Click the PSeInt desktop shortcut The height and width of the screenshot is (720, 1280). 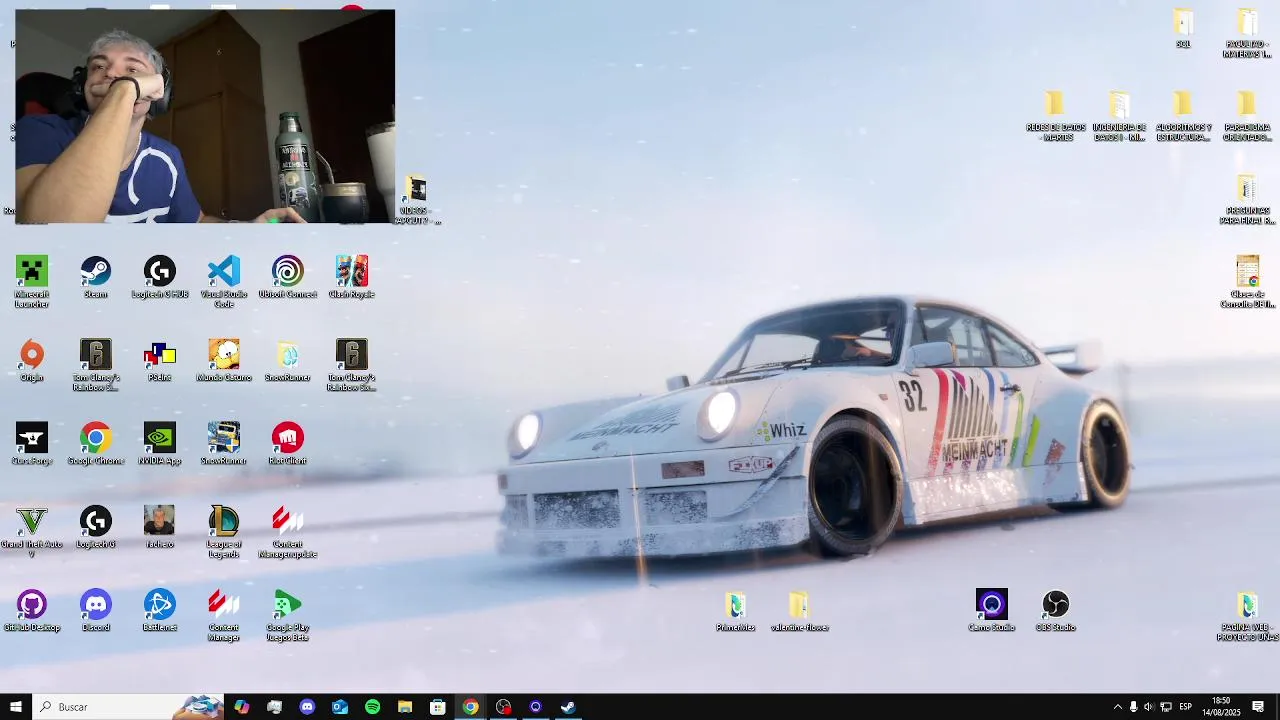point(160,360)
